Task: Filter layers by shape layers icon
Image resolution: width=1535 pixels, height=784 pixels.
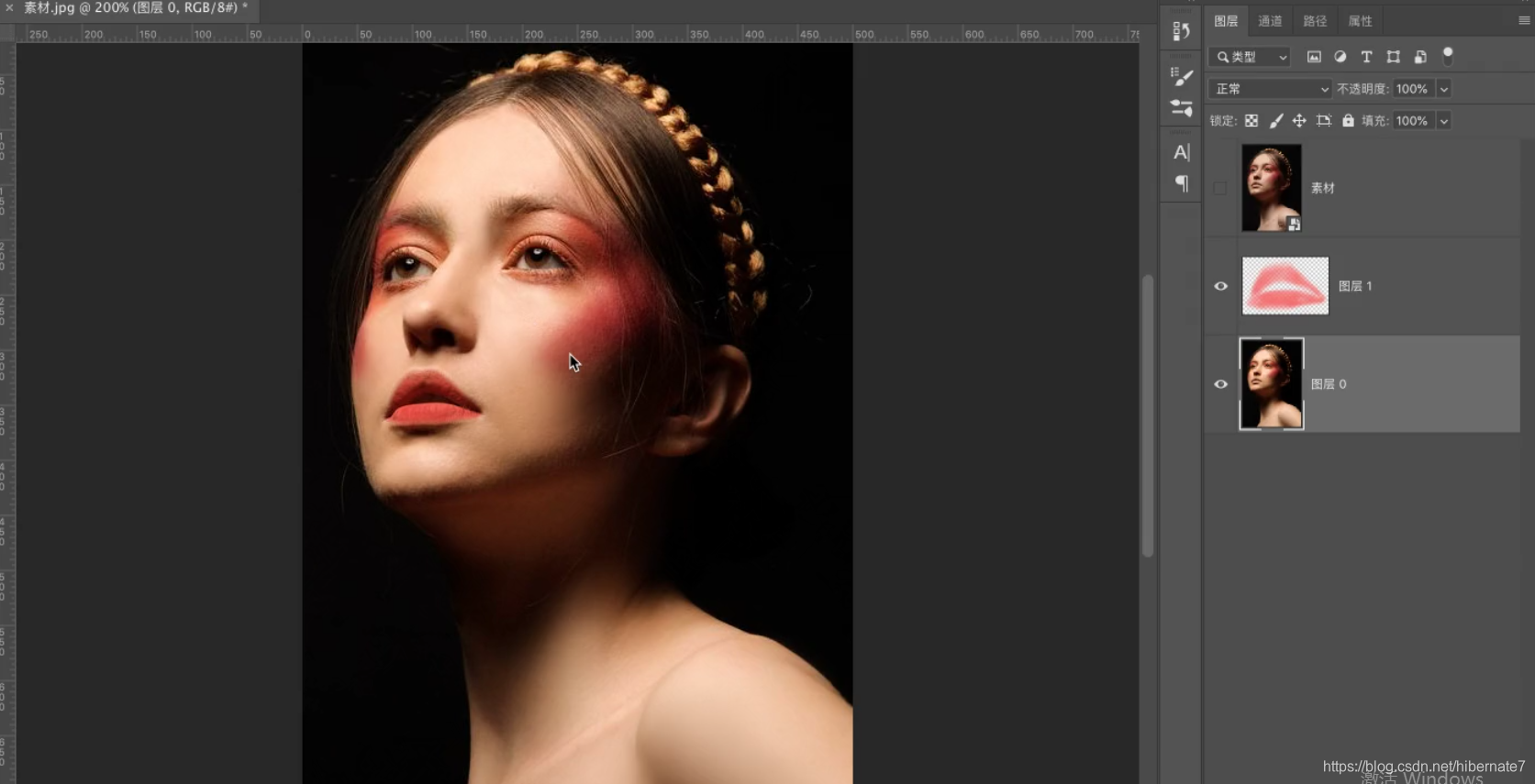Action: (1393, 57)
